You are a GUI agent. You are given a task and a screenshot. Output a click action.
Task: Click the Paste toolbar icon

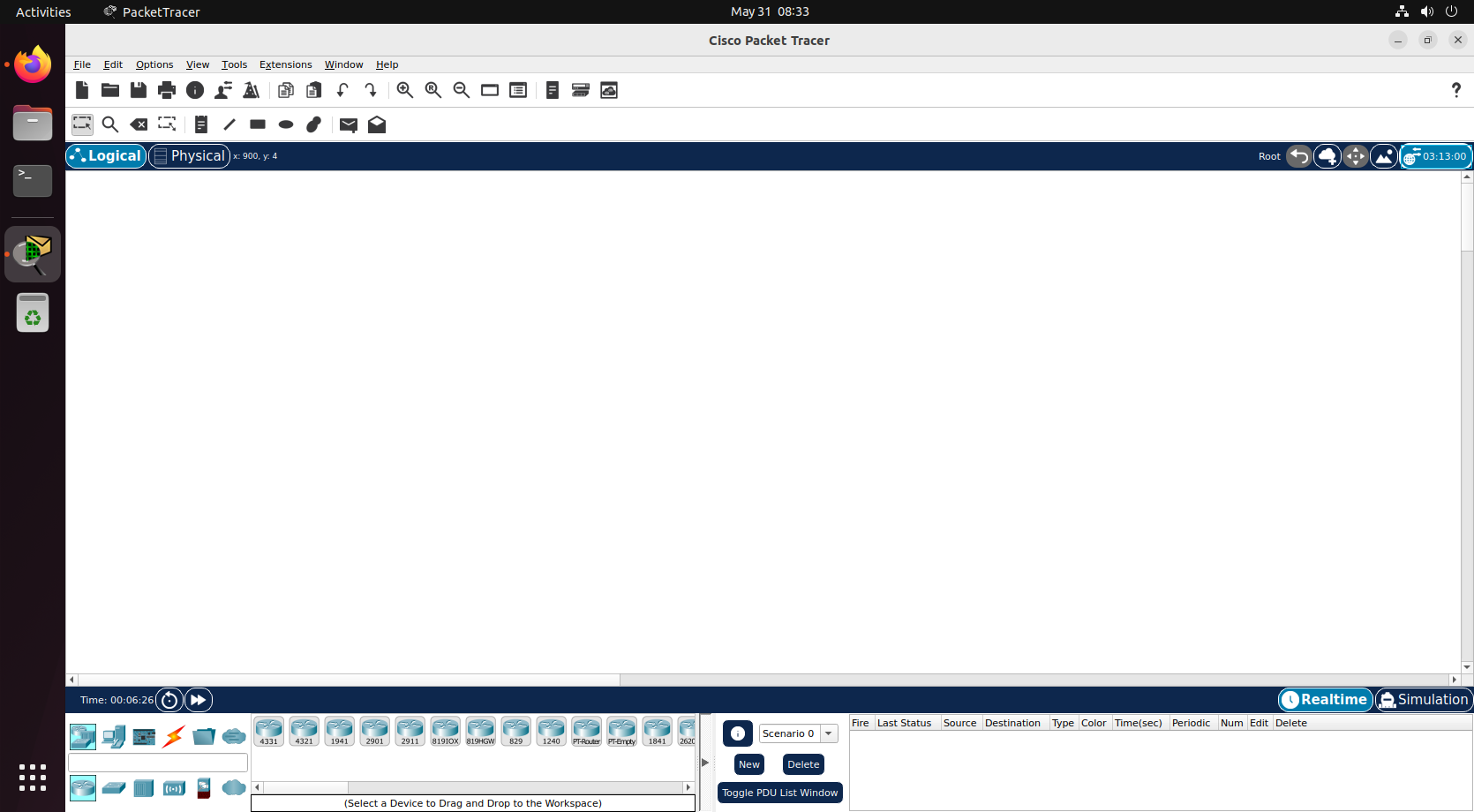(313, 90)
